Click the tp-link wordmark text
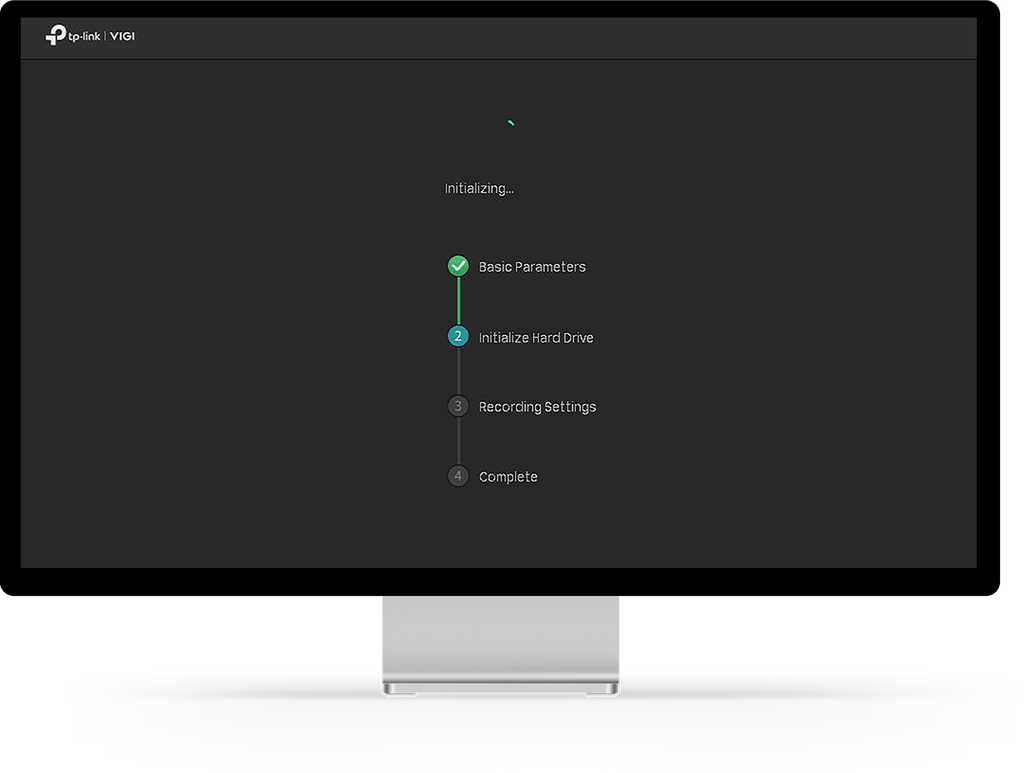Screen dimensions: 1024x773 tap(84, 37)
